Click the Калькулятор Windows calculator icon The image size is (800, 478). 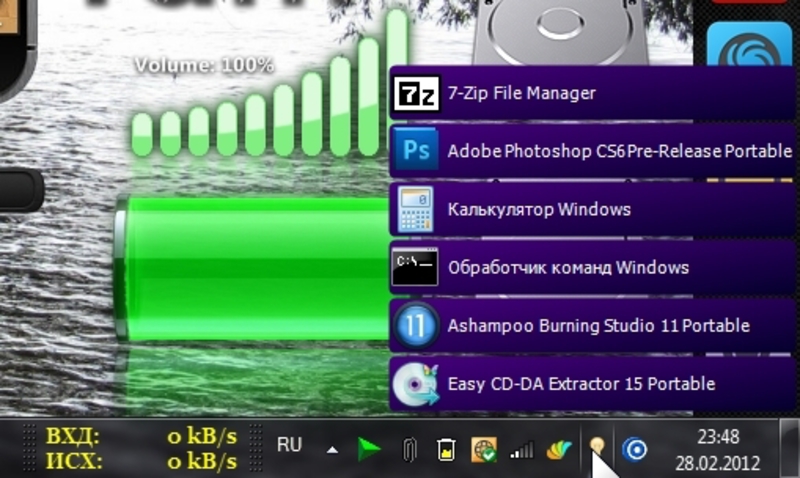pyautogui.click(x=414, y=209)
